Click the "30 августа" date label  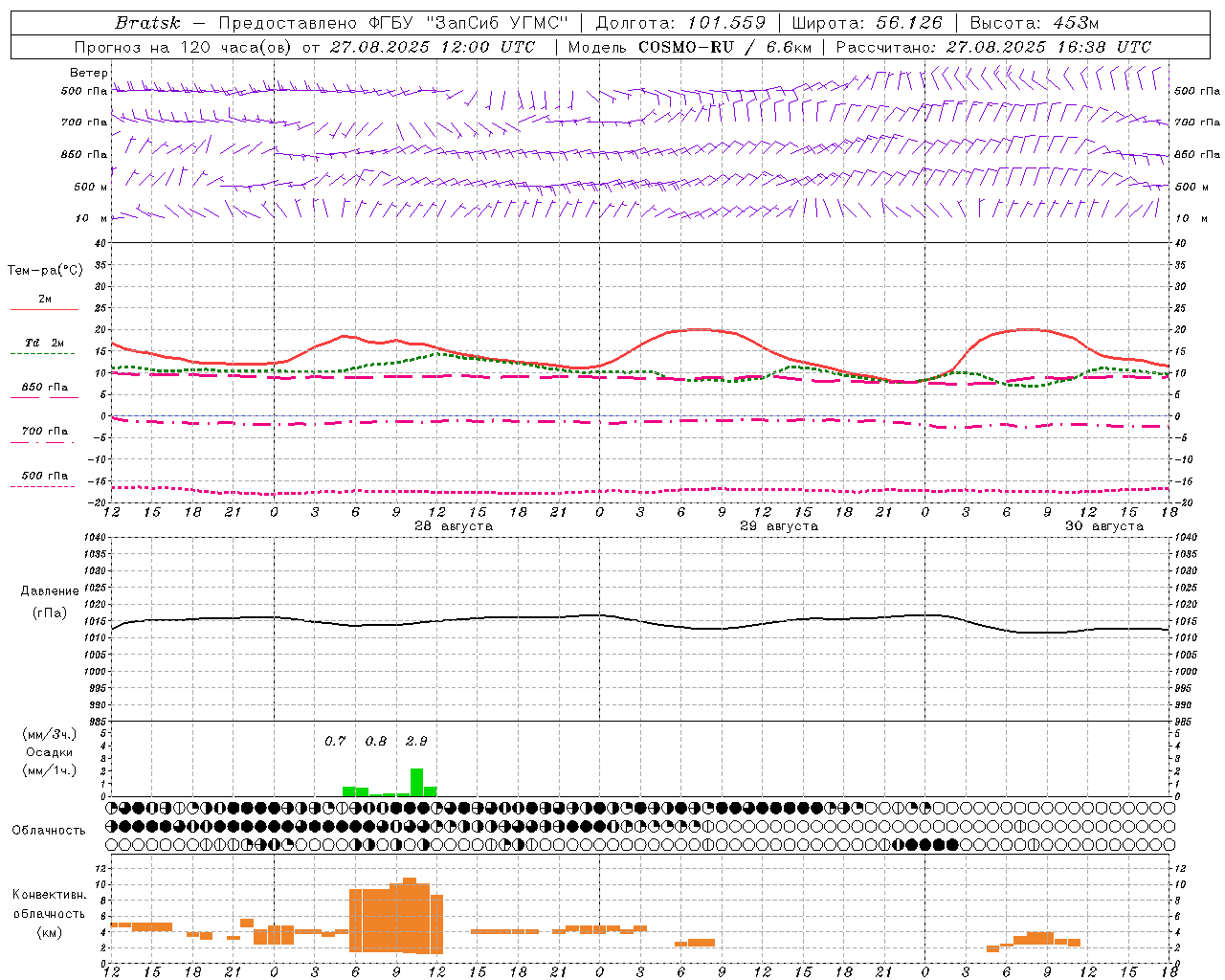[1104, 526]
